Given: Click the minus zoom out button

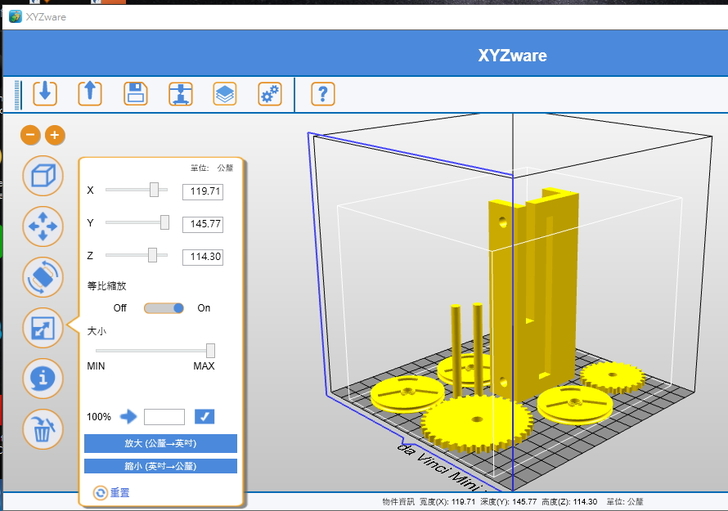Looking at the screenshot, I should click(31, 135).
